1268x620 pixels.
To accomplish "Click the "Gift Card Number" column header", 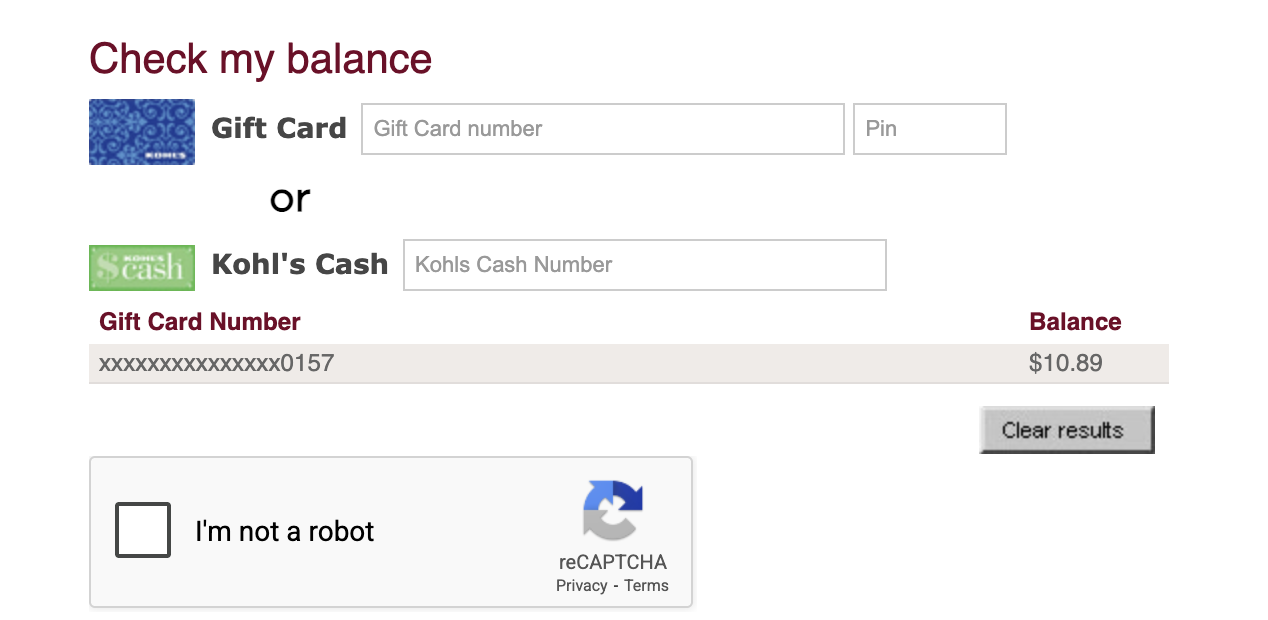I will tap(200, 322).
